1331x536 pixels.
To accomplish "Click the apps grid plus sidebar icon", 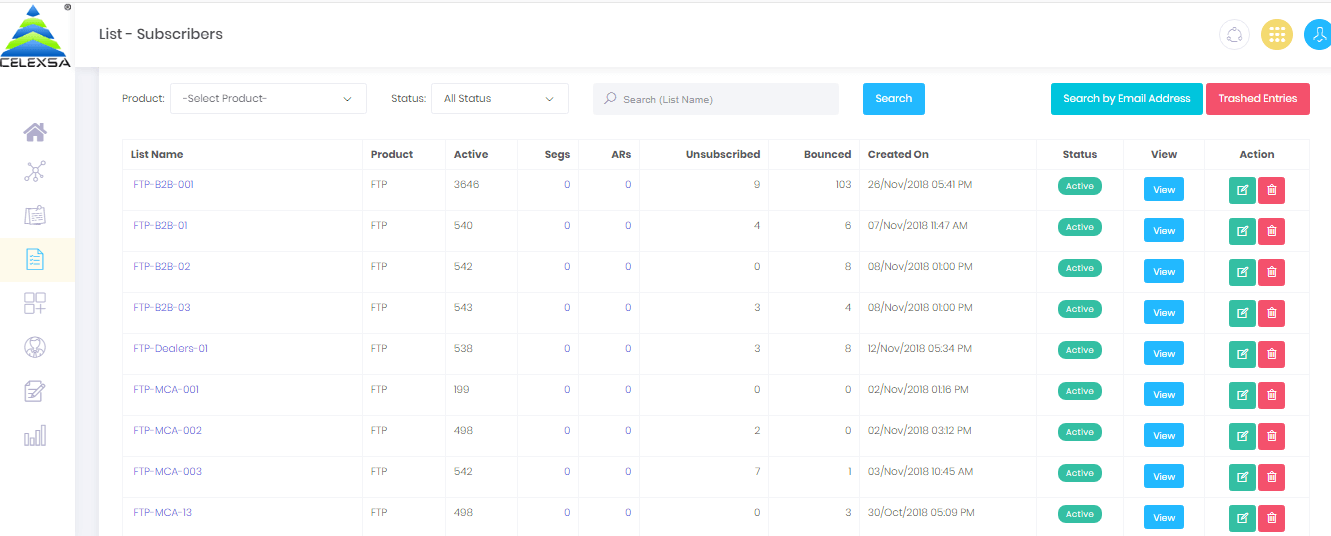I will point(36,304).
